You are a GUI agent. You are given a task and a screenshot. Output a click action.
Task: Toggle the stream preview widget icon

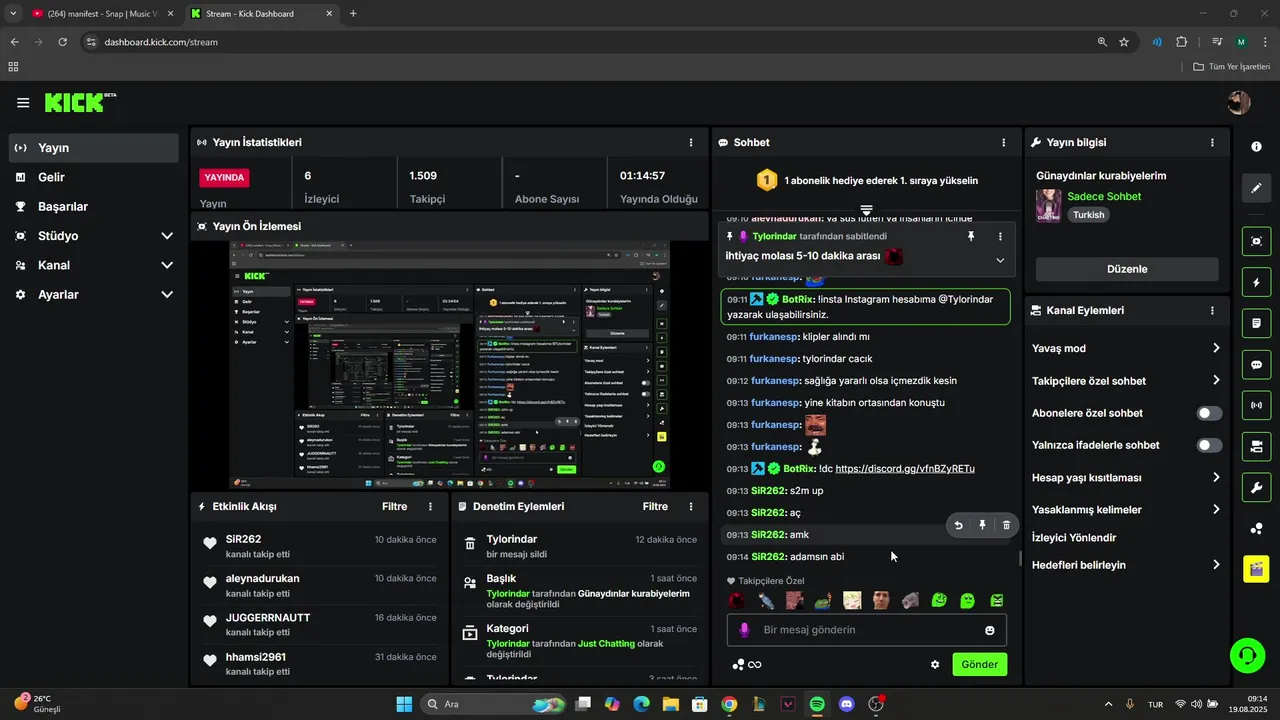coord(1256,241)
